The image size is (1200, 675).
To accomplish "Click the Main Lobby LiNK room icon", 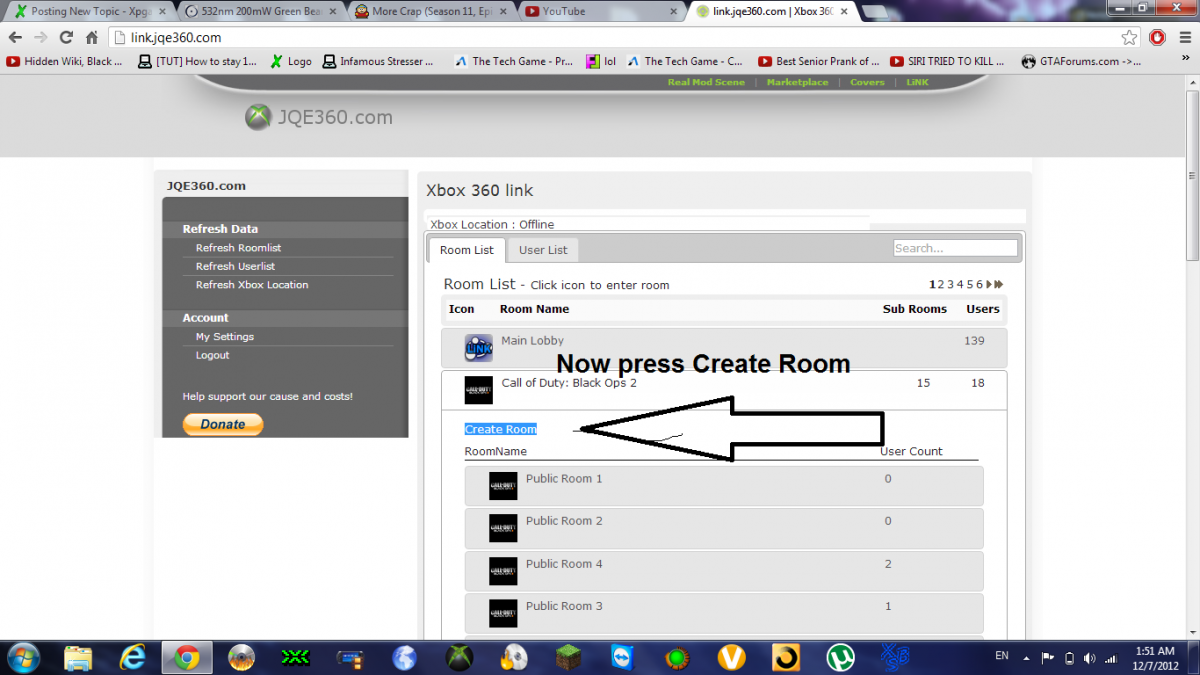I will [479, 347].
